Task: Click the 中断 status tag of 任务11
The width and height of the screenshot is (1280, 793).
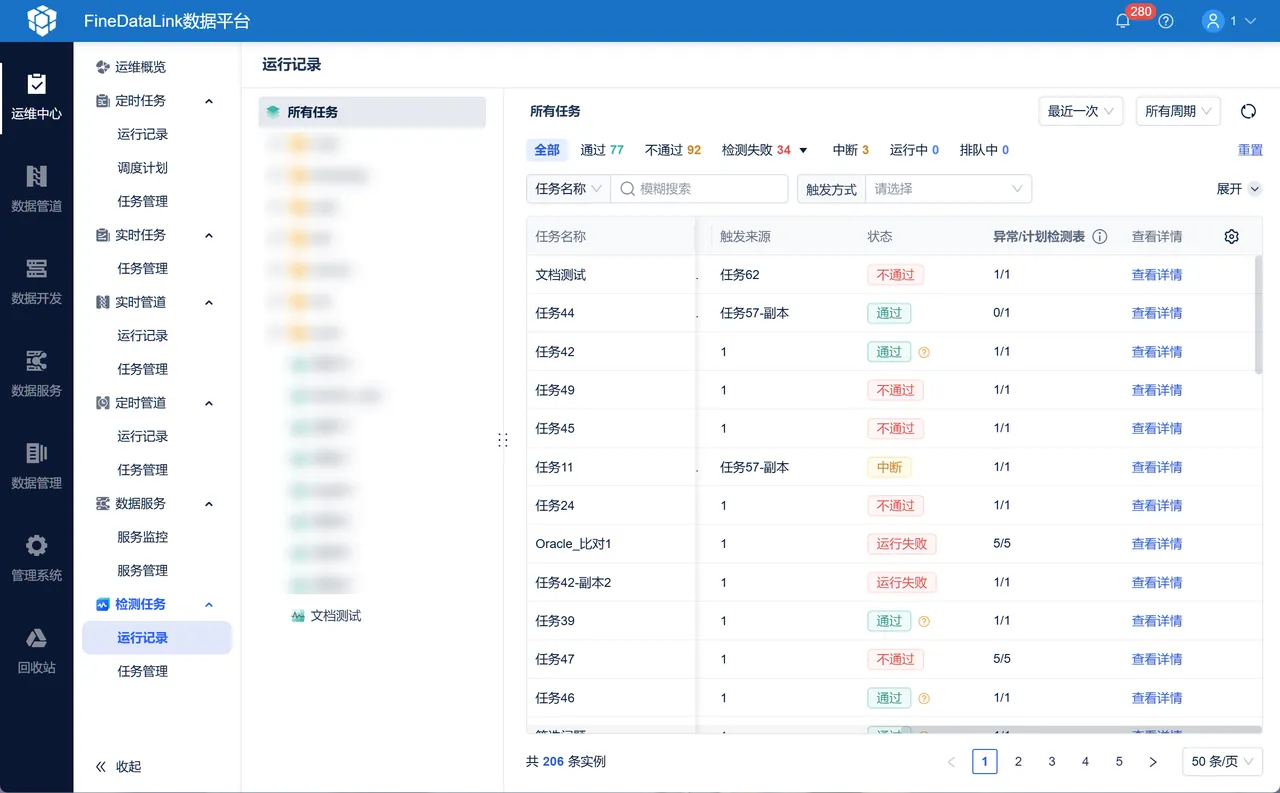Action: (889, 467)
